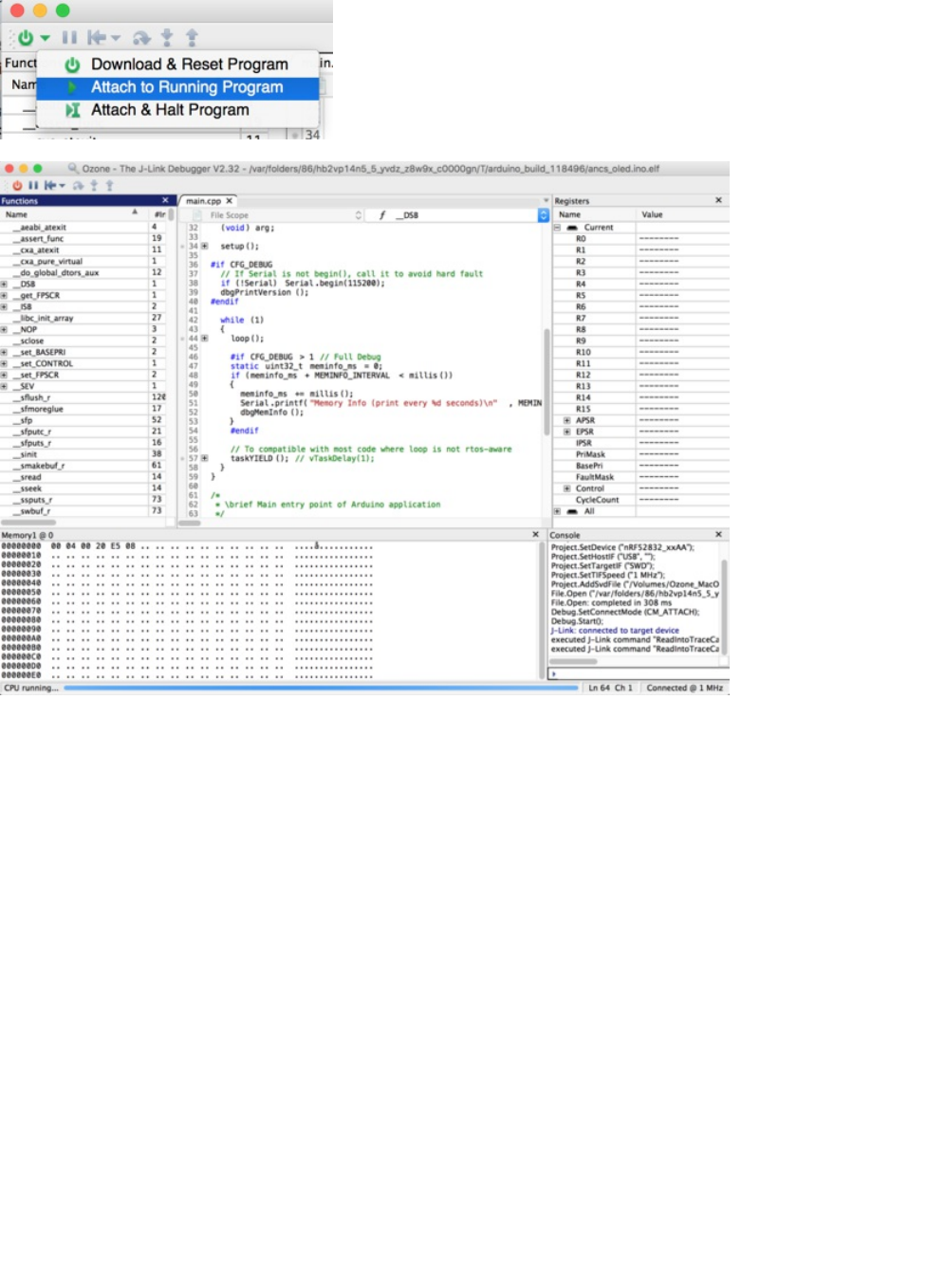Screen dimensions: 945x1288
Task: Click console horizontal scrollbar
Action: [x=574, y=662]
